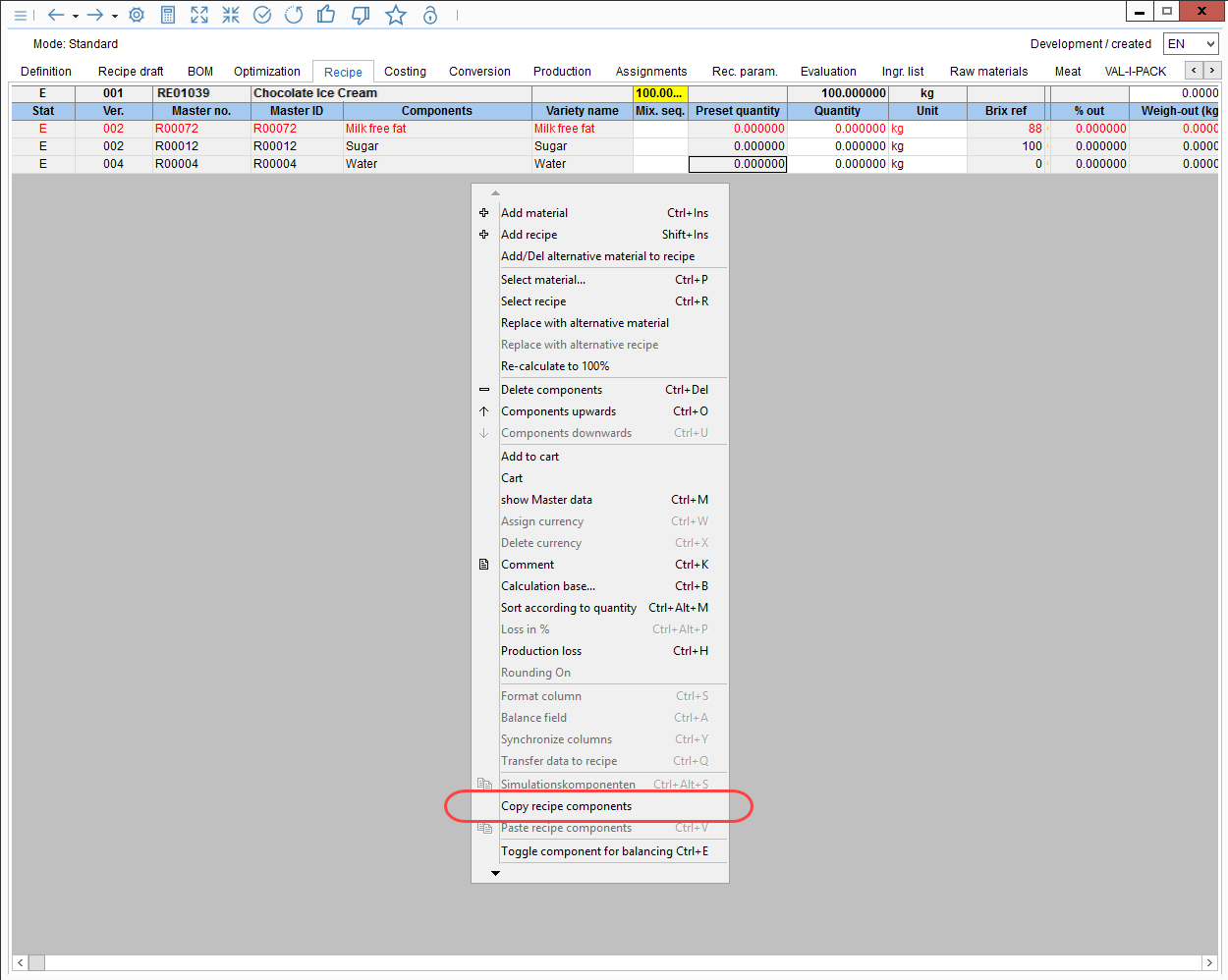Click the expand arrows icon
Viewport: 1228px width, 980px height.
199,16
